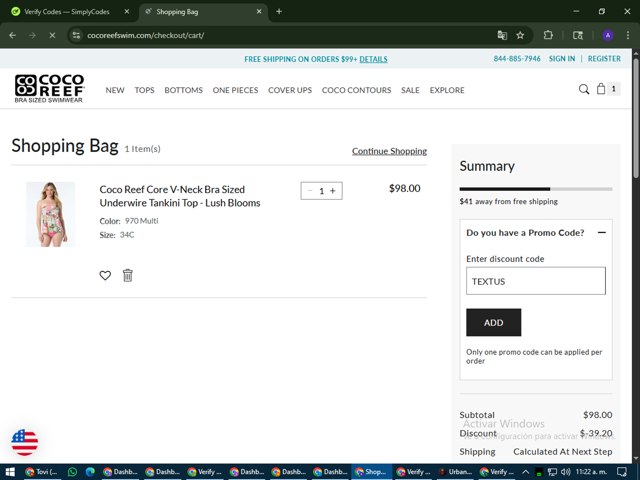The width and height of the screenshot is (640, 480).
Task: Click the '$41 away from free shipping' text
Action: (x=508, y=201)
